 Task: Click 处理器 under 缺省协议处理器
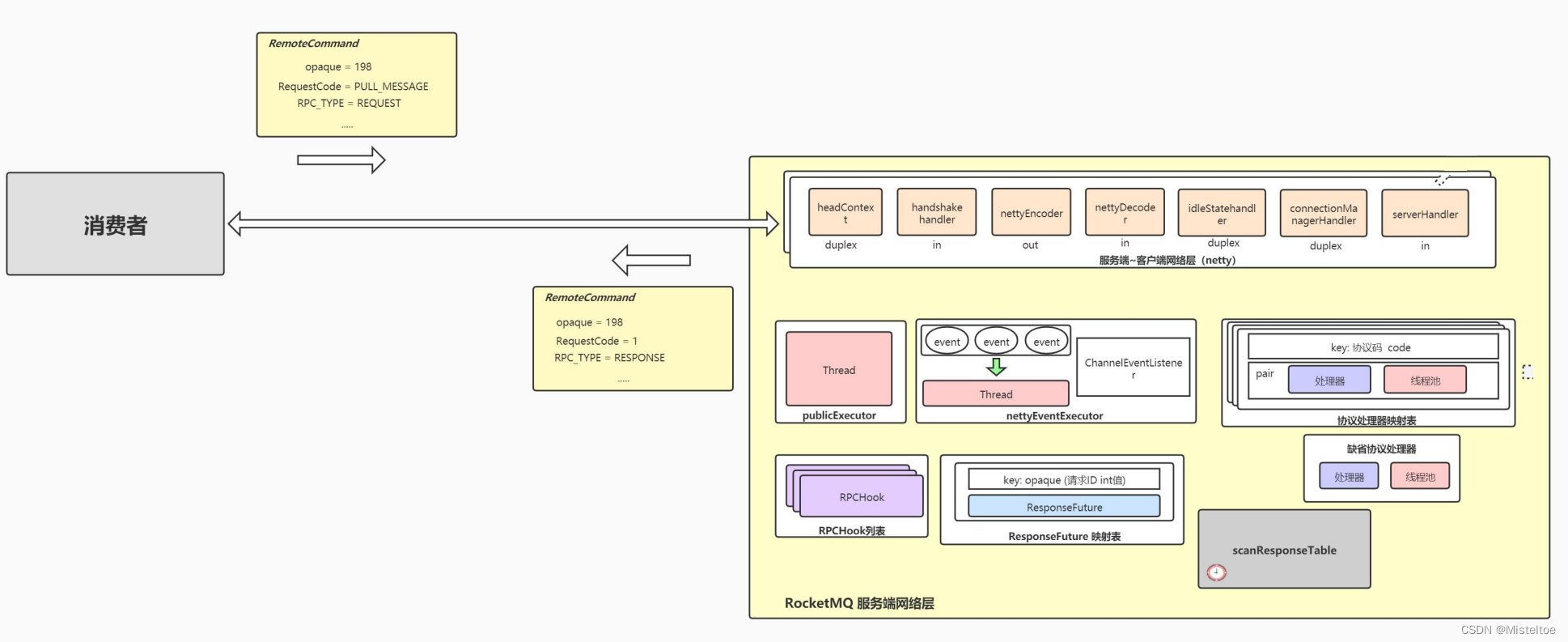click(1349, 476)
